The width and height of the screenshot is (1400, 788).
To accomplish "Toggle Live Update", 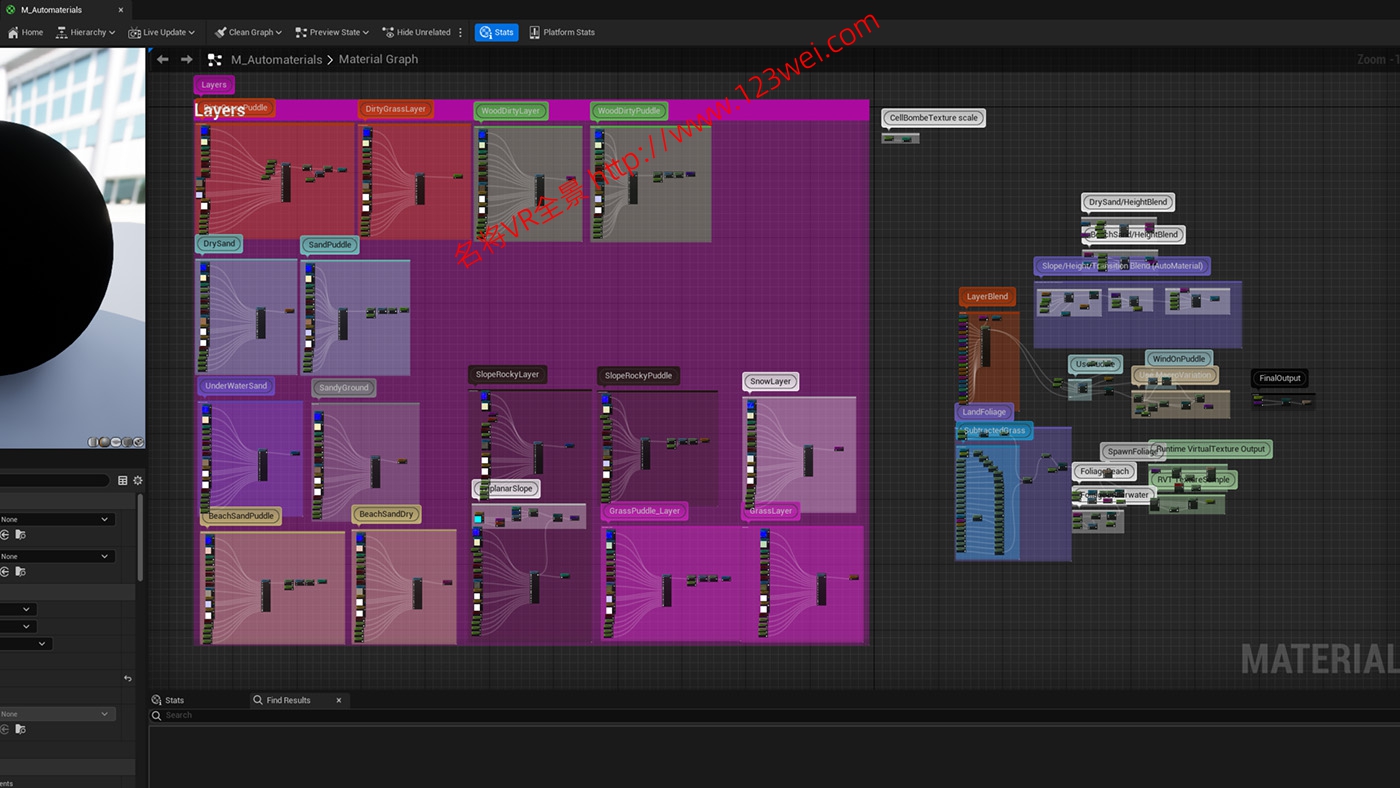I will 161,32.
